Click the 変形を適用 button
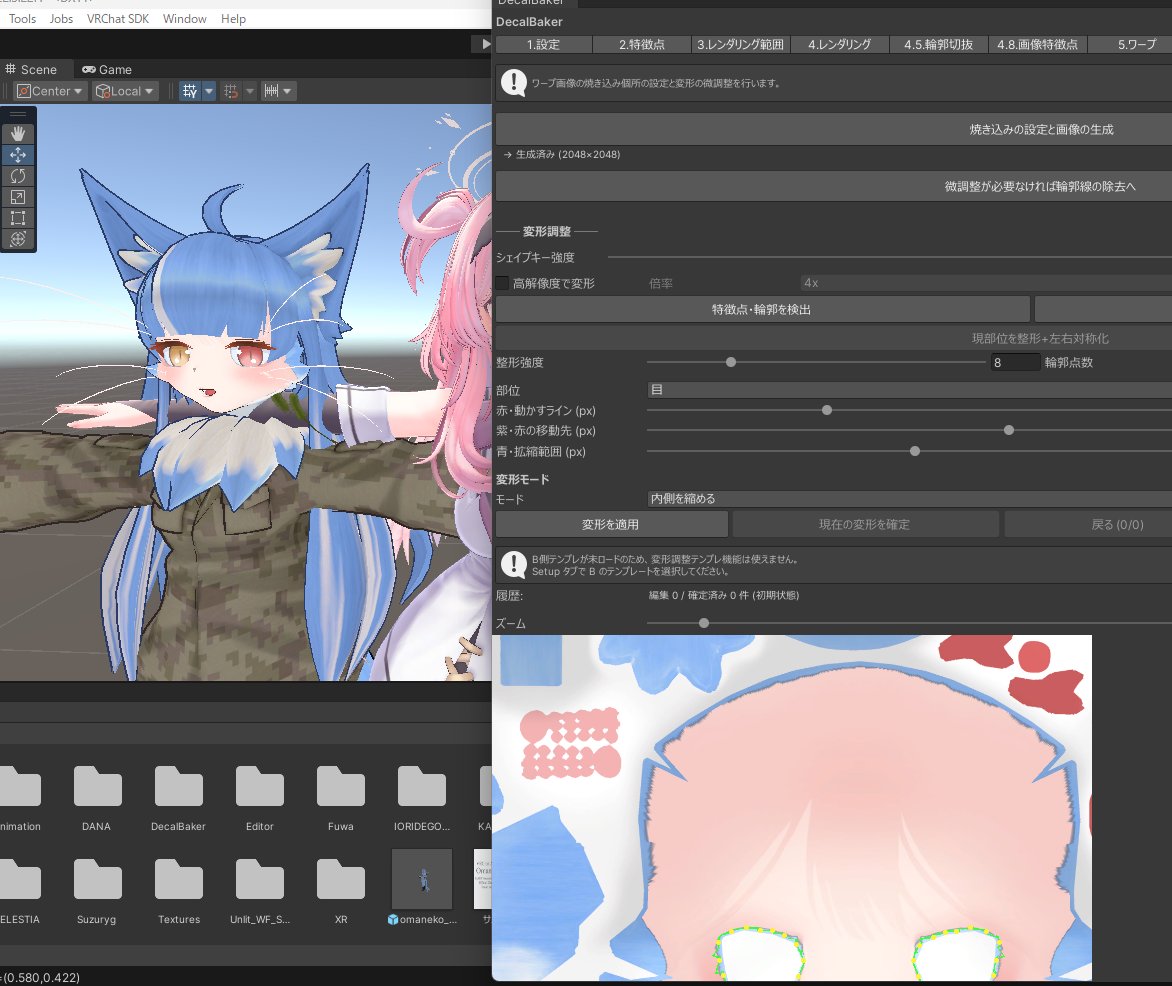 click(x=611, y=525)
